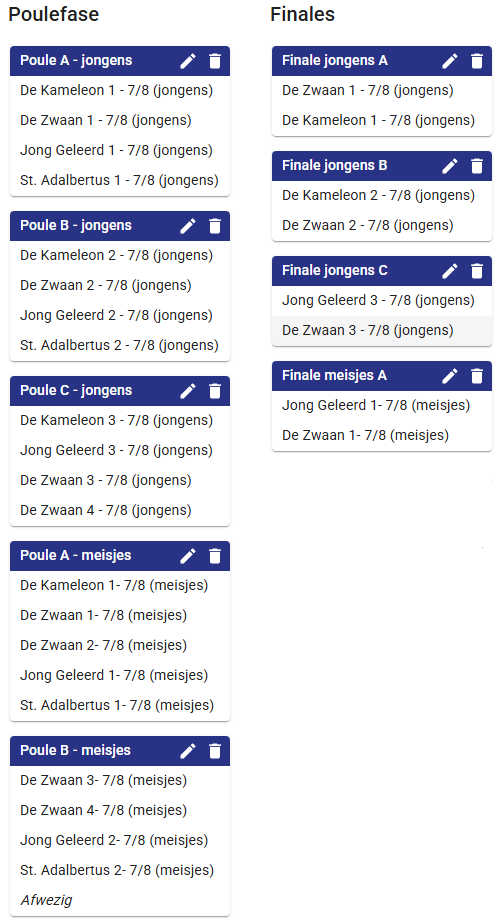Delete Poule B - meisjes via trash icon
Screen dimensions: 503x923
pos(215,750)
